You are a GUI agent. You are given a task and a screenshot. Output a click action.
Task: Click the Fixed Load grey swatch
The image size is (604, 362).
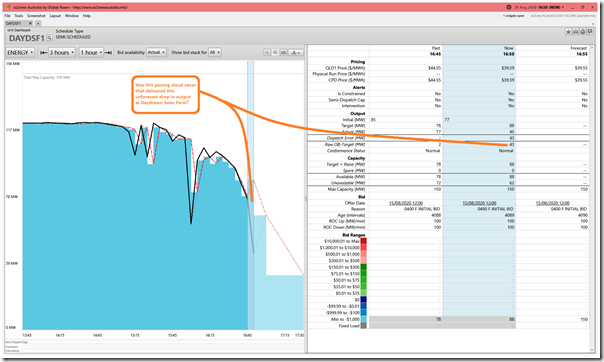pyautogui.click(x=363, y=326)
